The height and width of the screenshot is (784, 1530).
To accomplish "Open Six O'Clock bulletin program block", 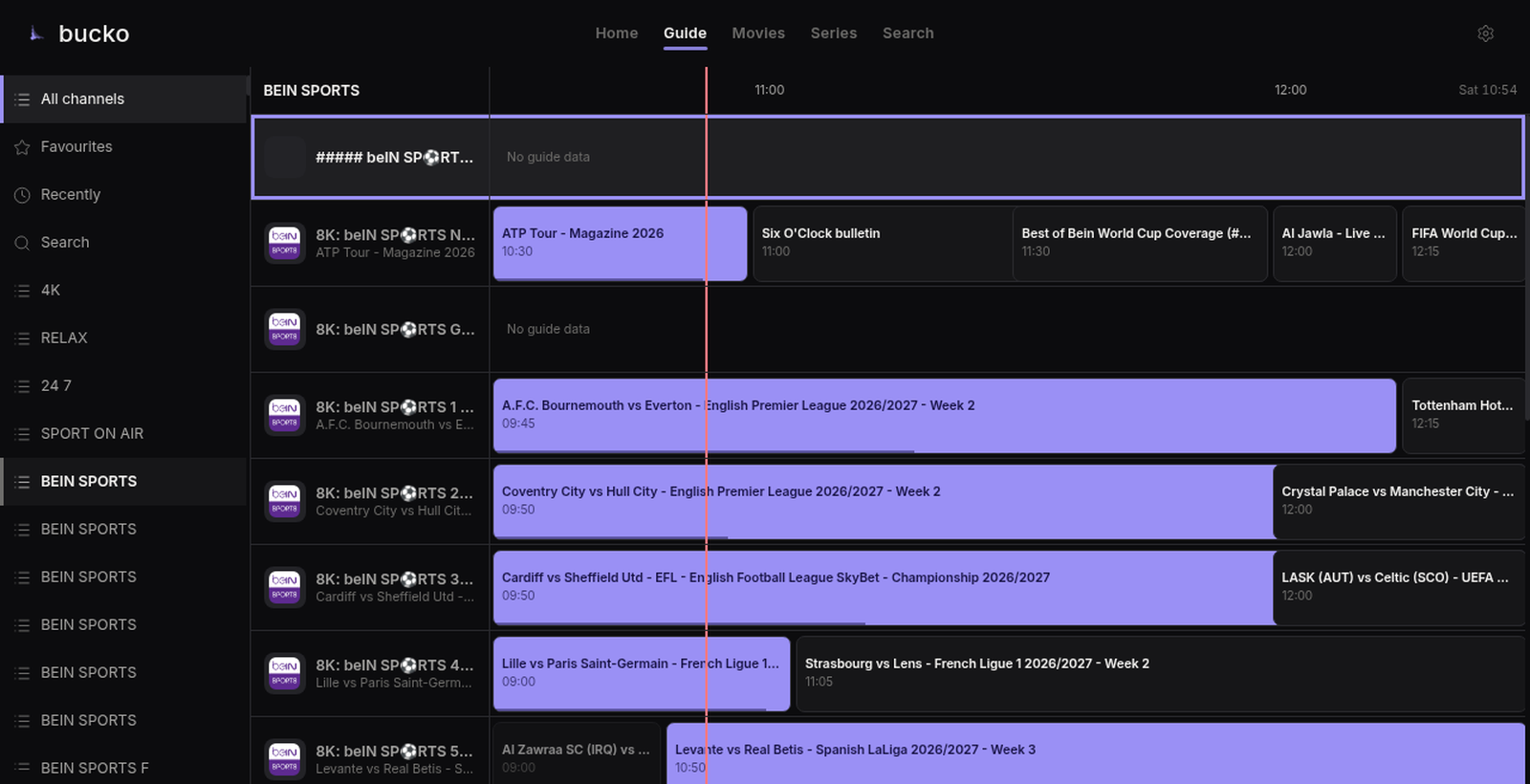I will (x=883, y=244).
